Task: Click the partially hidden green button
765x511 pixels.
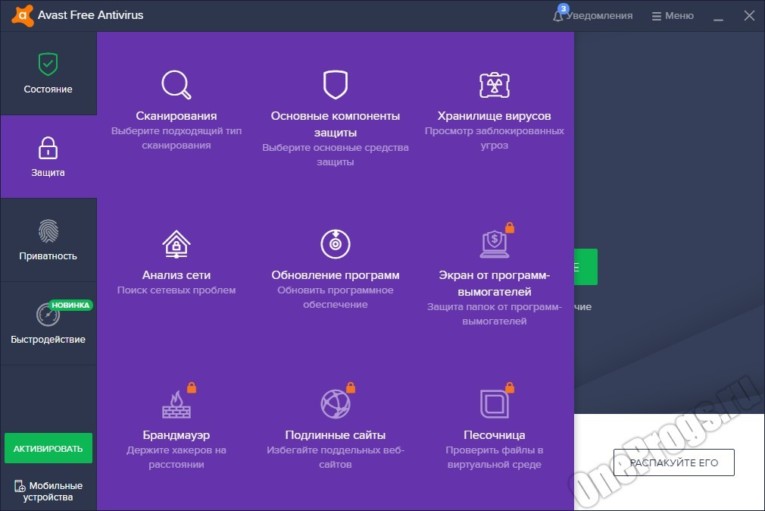Action: 585,267
